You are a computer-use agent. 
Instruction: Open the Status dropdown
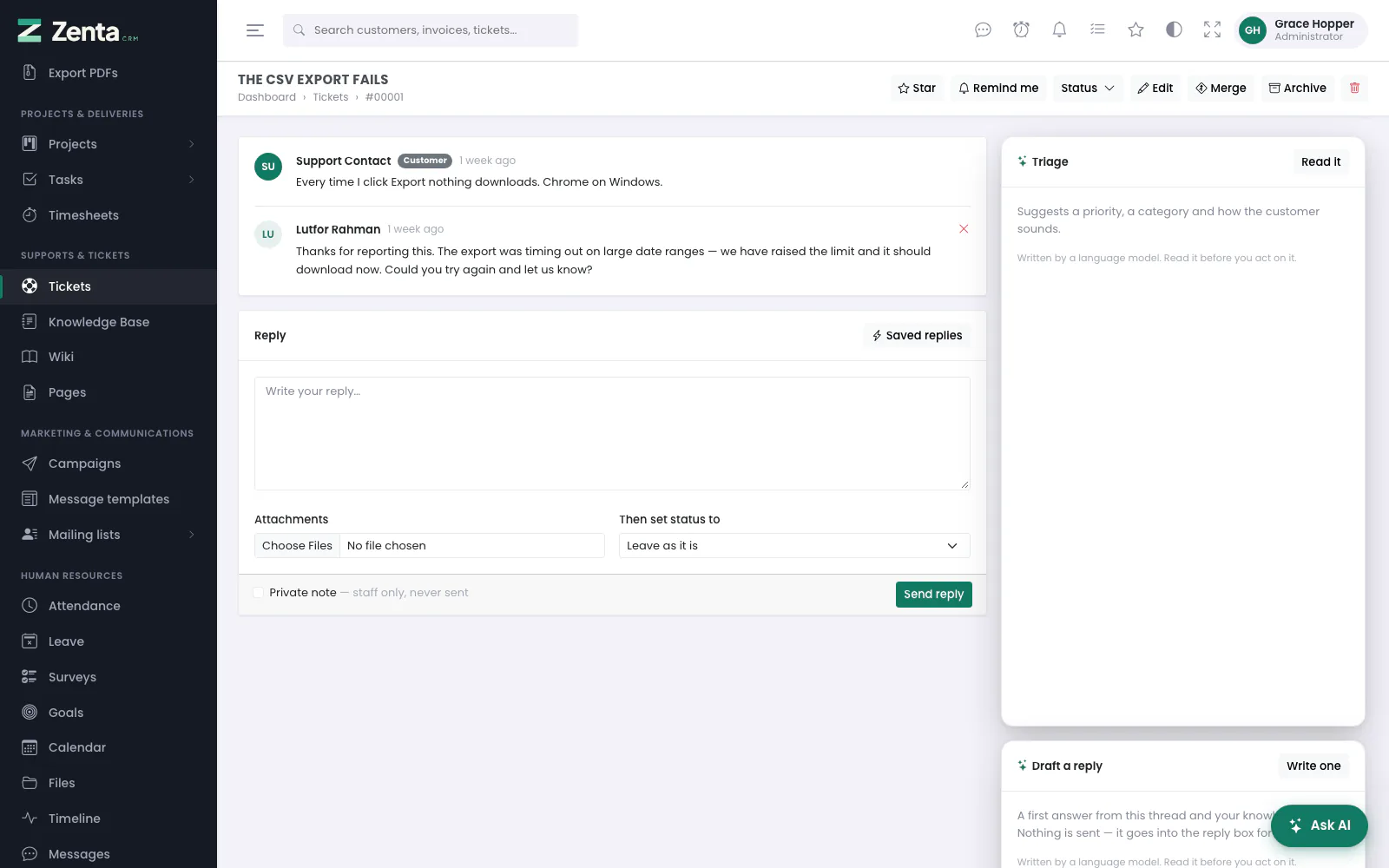click(x=1088, y=88)
